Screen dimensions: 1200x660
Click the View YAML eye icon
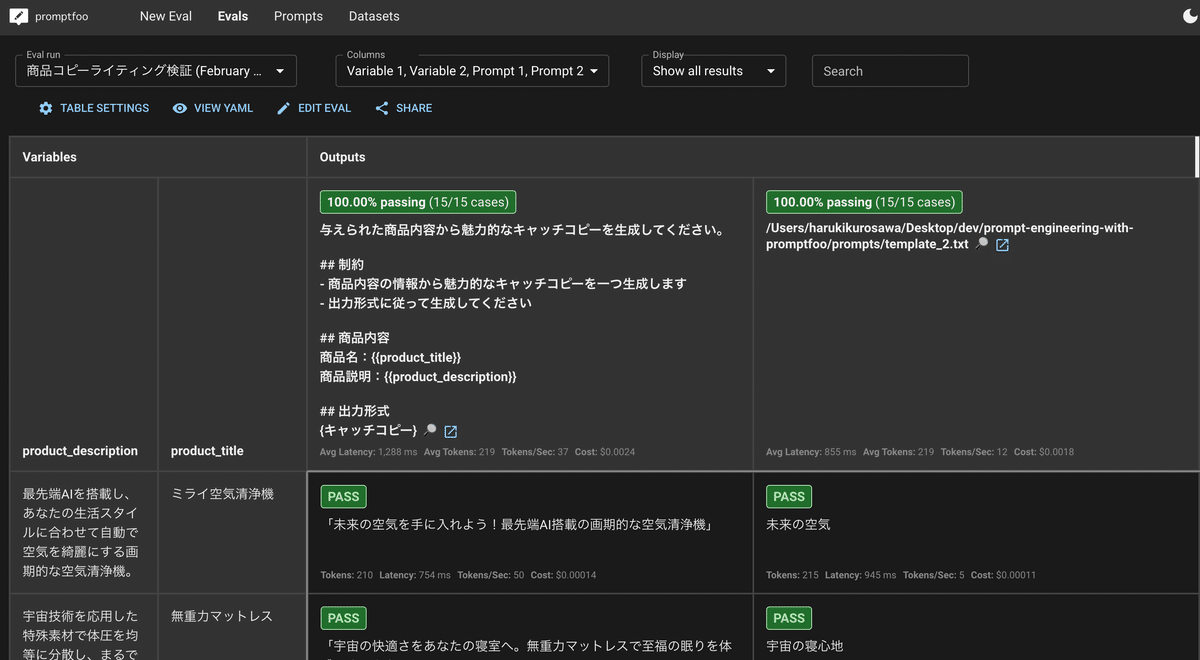(180, 108)
